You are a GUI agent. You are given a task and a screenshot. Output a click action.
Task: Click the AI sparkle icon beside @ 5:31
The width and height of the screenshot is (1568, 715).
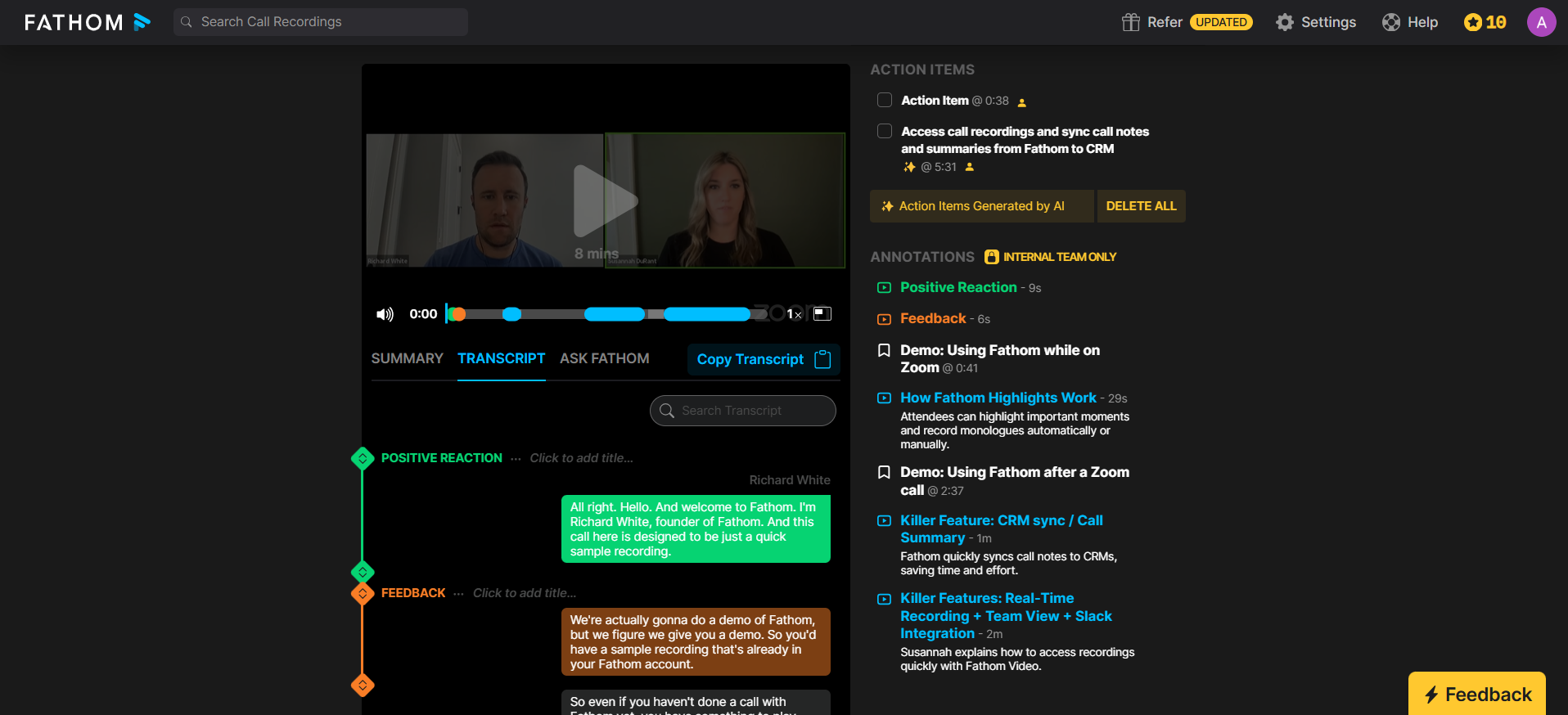pyautogui.click(x=909, y=167)
